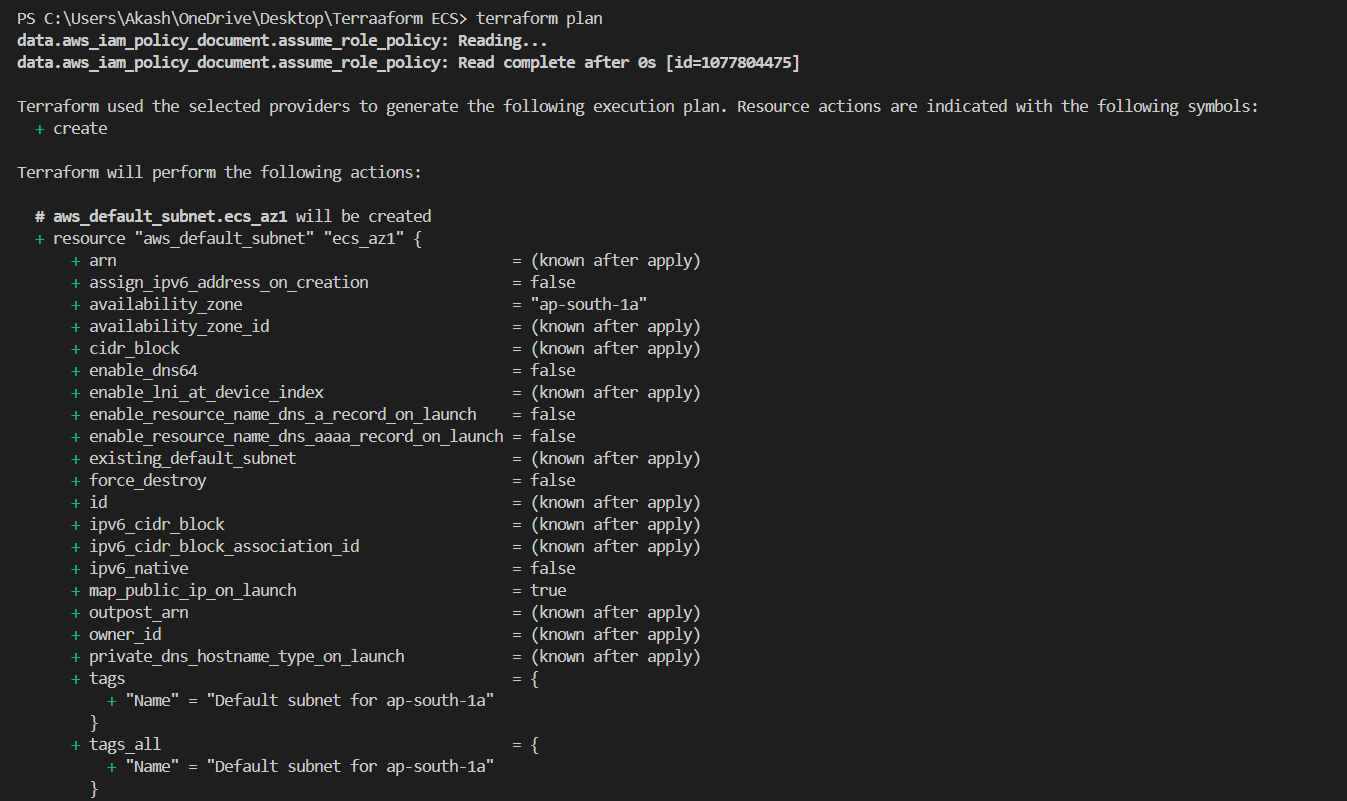Click the green plus beside 'arn'

tap(76, 261)
